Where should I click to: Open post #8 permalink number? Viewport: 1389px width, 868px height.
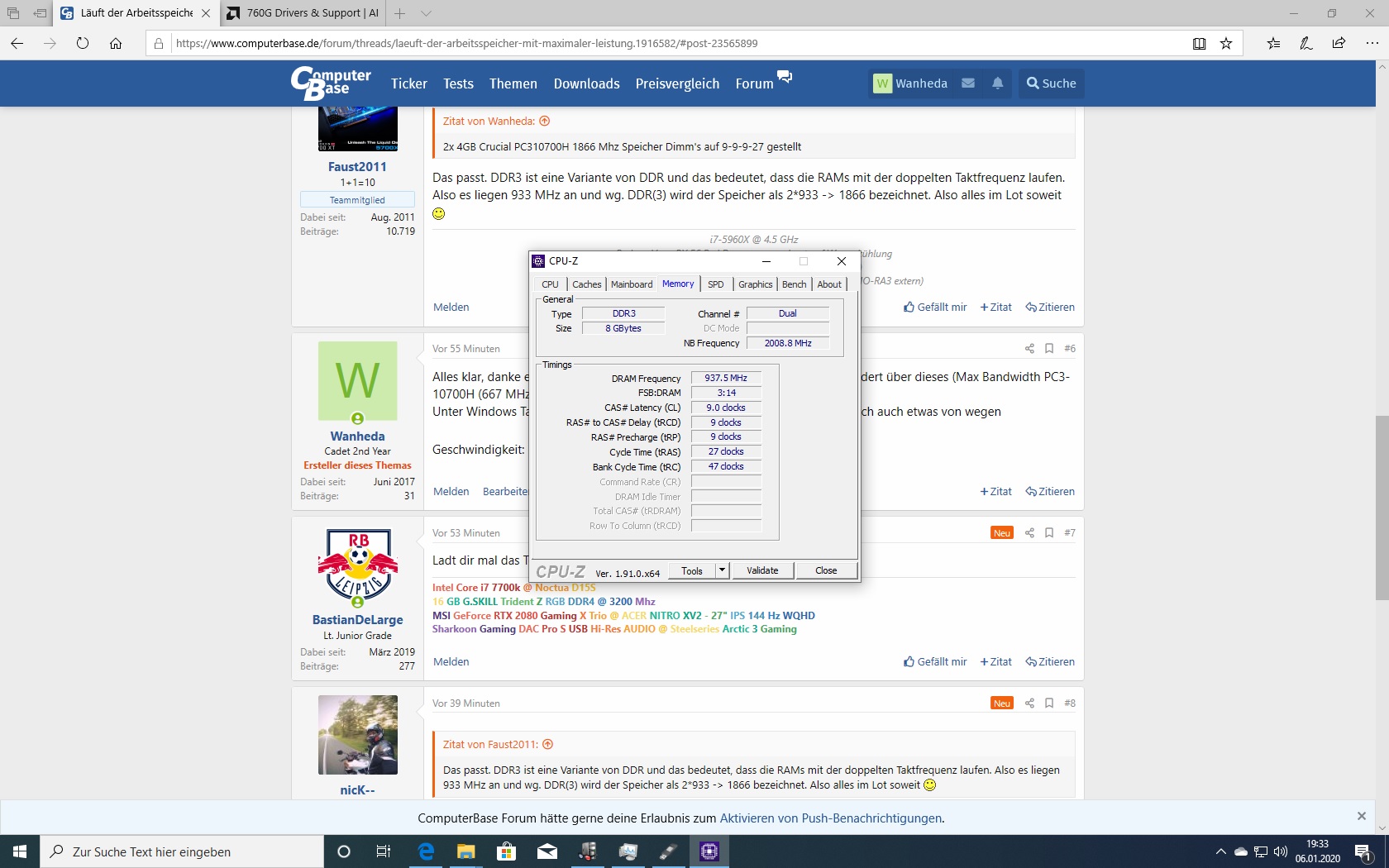coord(1070,703)
